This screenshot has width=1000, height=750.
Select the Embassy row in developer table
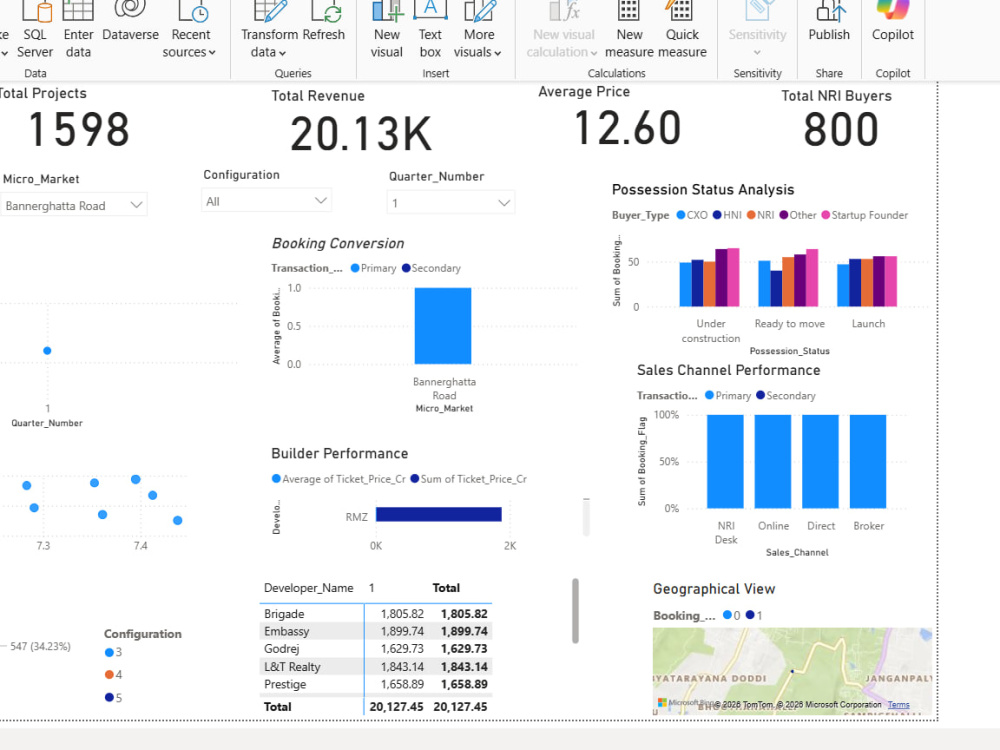tap(376, 631)
